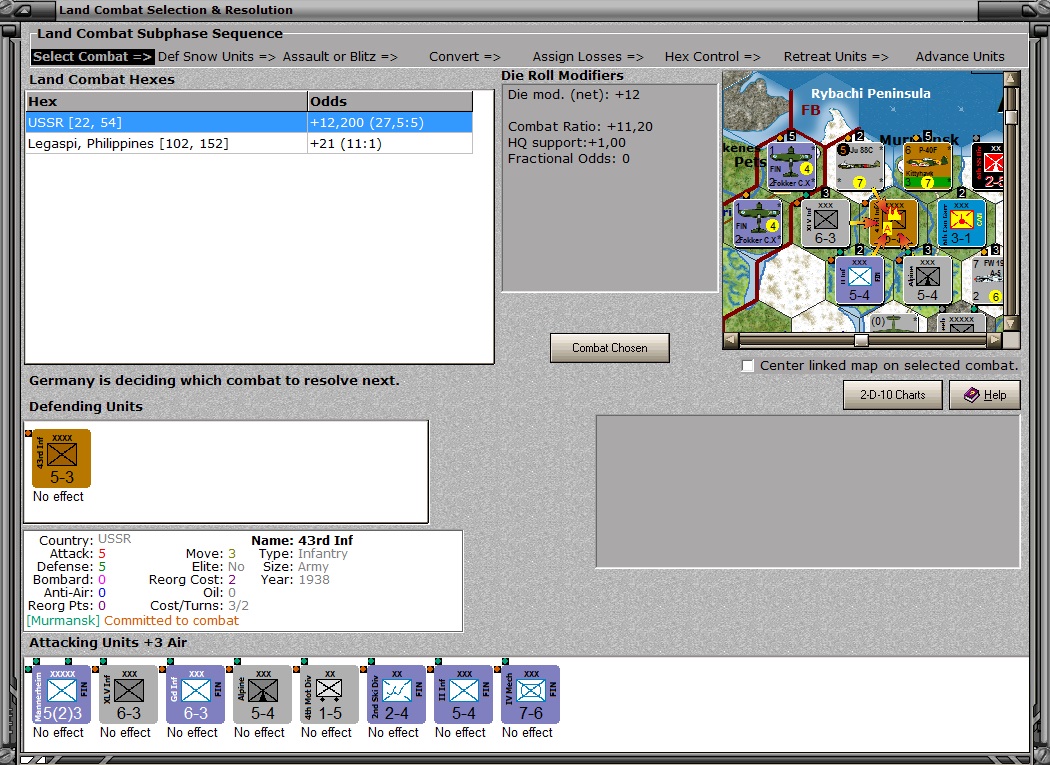Screen dimensions: 1050x765
Task: Click mini-map vertical scroll down arrow
Action: coord(1011,324)
